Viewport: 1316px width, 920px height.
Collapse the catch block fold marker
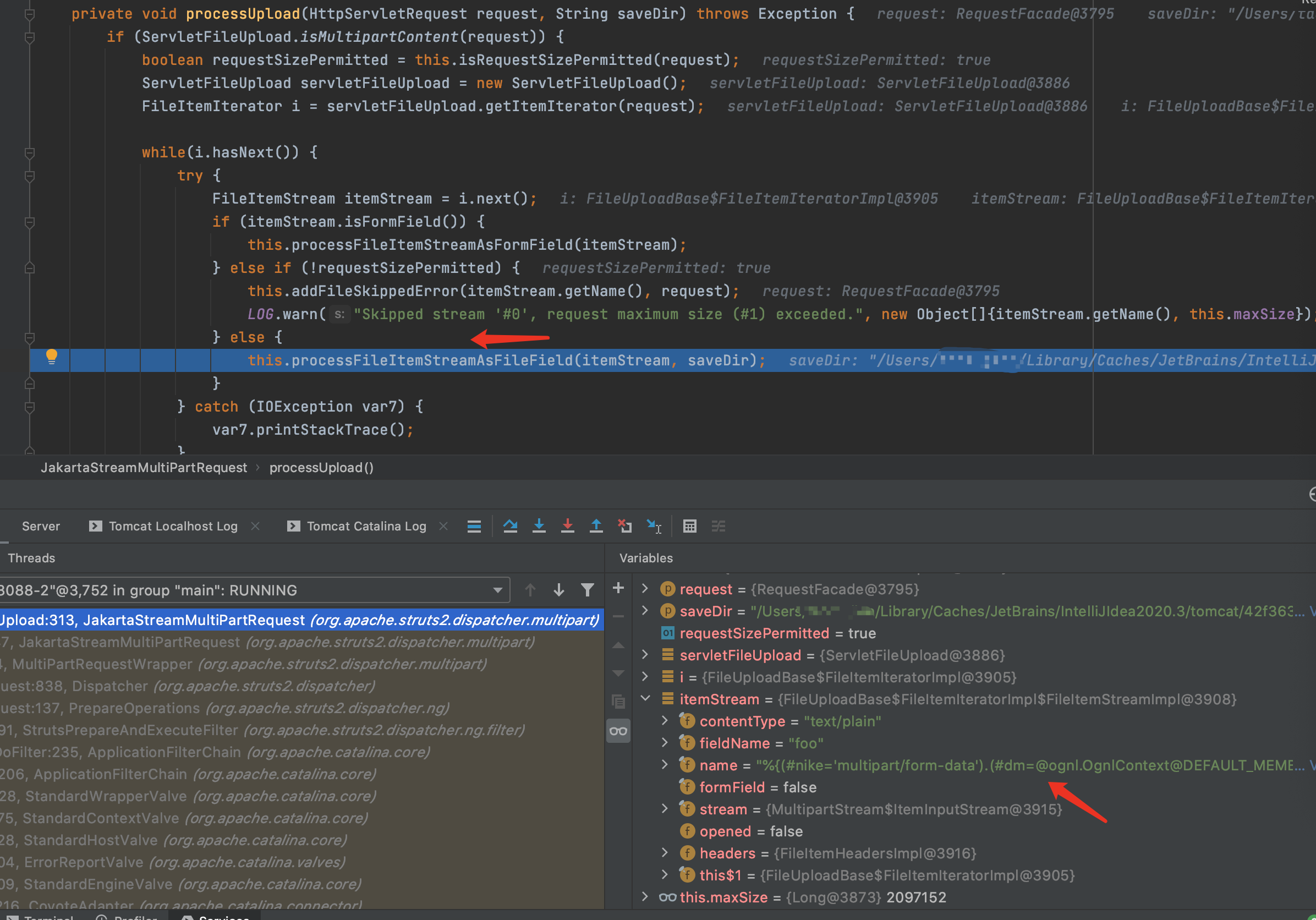pyautogui.click(x=30, y=407)
